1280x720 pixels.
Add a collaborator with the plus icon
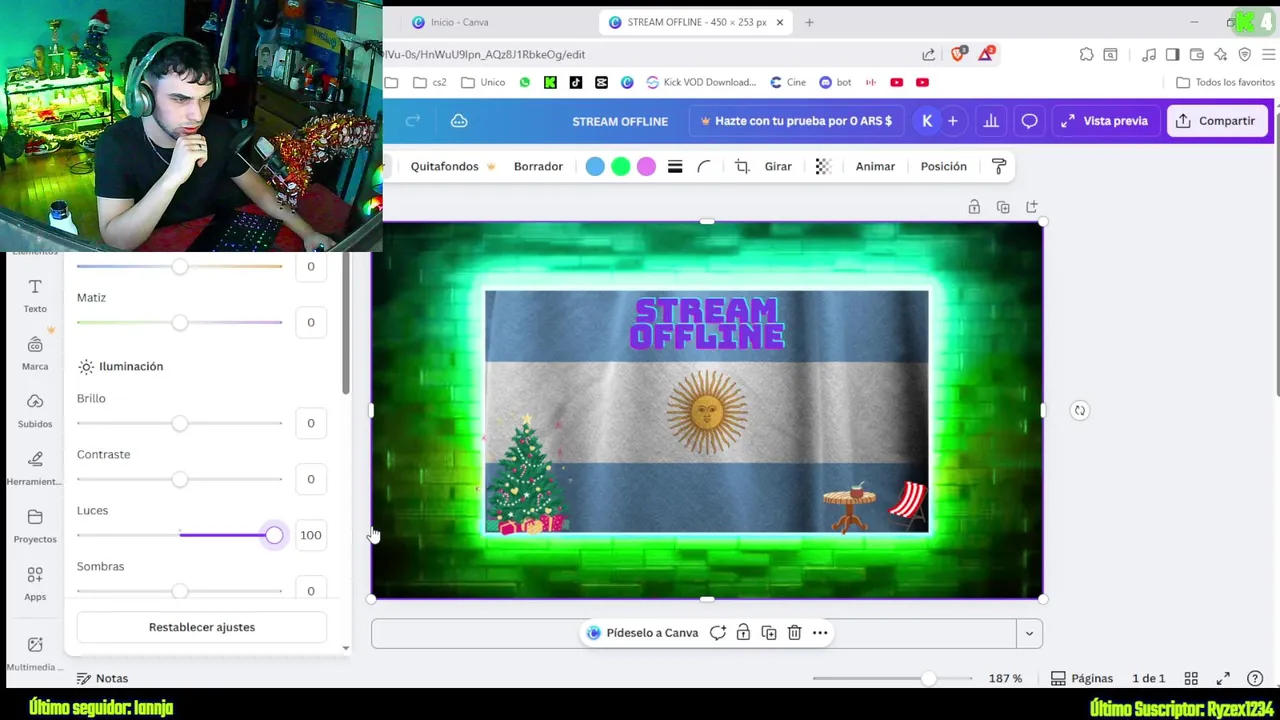pyautogui.click(x=953, y=121)
